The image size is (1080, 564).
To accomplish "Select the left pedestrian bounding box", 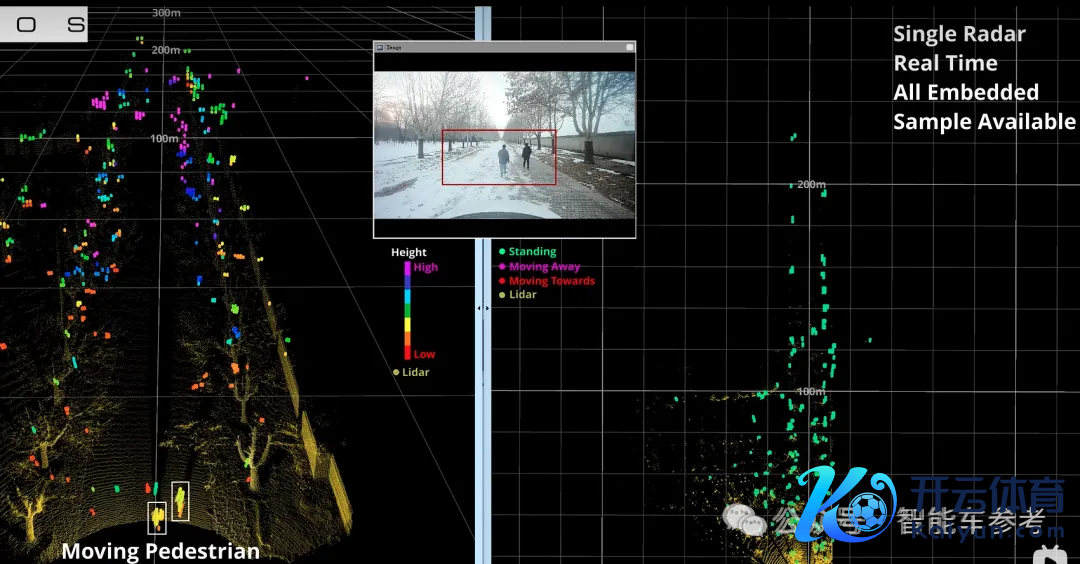I will coord(157,518).
